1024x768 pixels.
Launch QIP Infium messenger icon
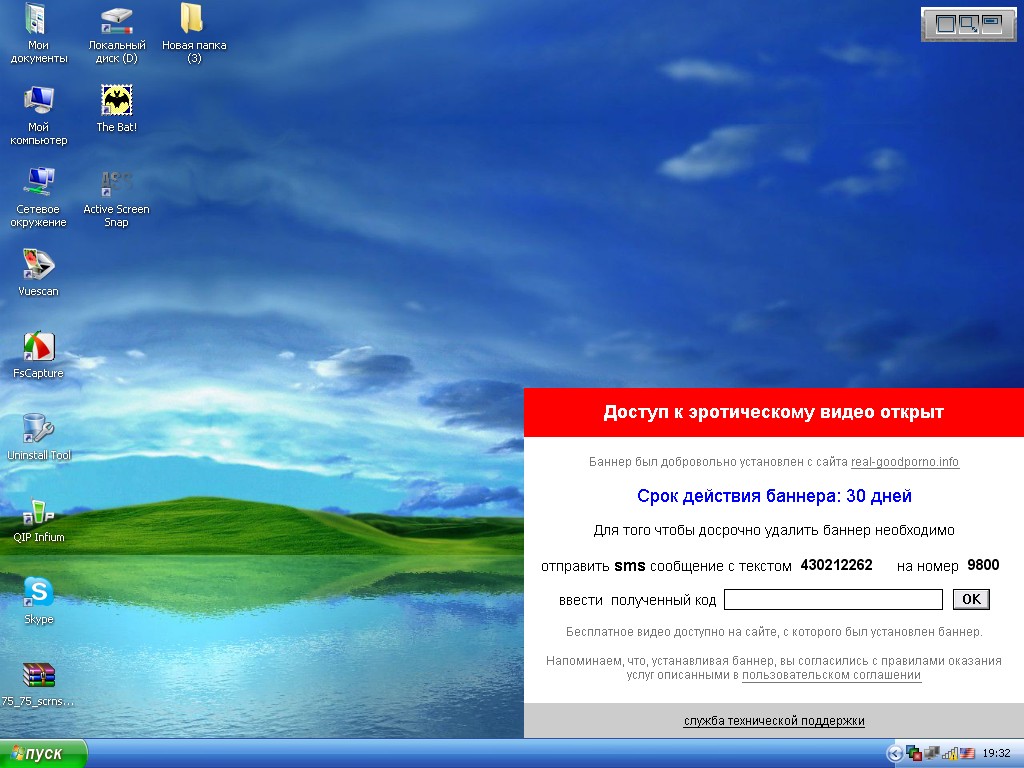[38, 512]
